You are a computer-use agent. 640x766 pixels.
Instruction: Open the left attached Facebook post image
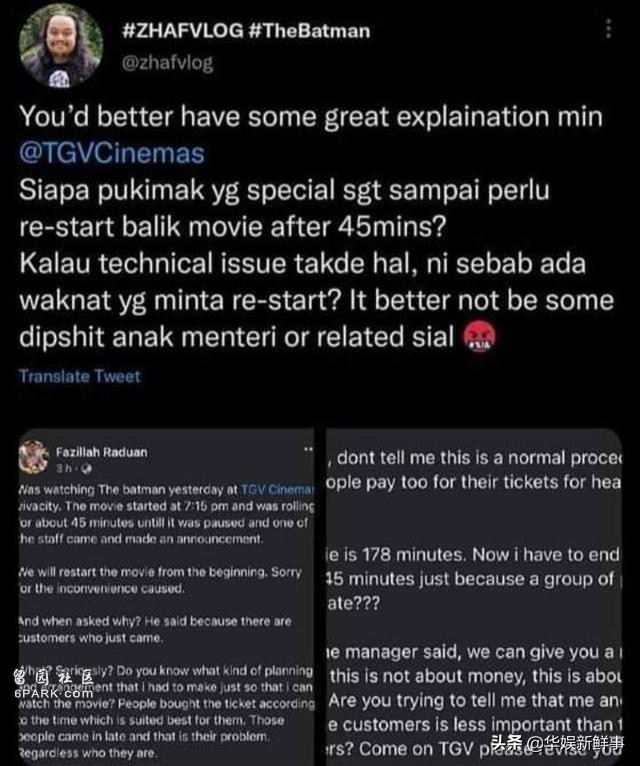[x=166, y=597]
